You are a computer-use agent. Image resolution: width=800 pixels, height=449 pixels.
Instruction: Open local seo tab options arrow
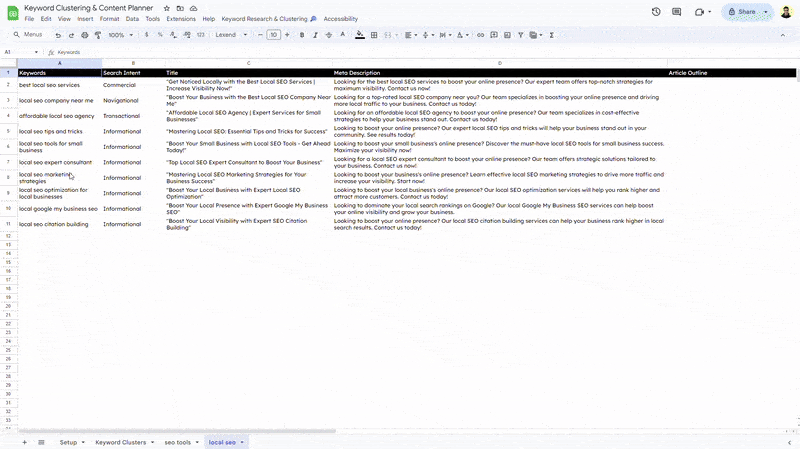point(242,442)
